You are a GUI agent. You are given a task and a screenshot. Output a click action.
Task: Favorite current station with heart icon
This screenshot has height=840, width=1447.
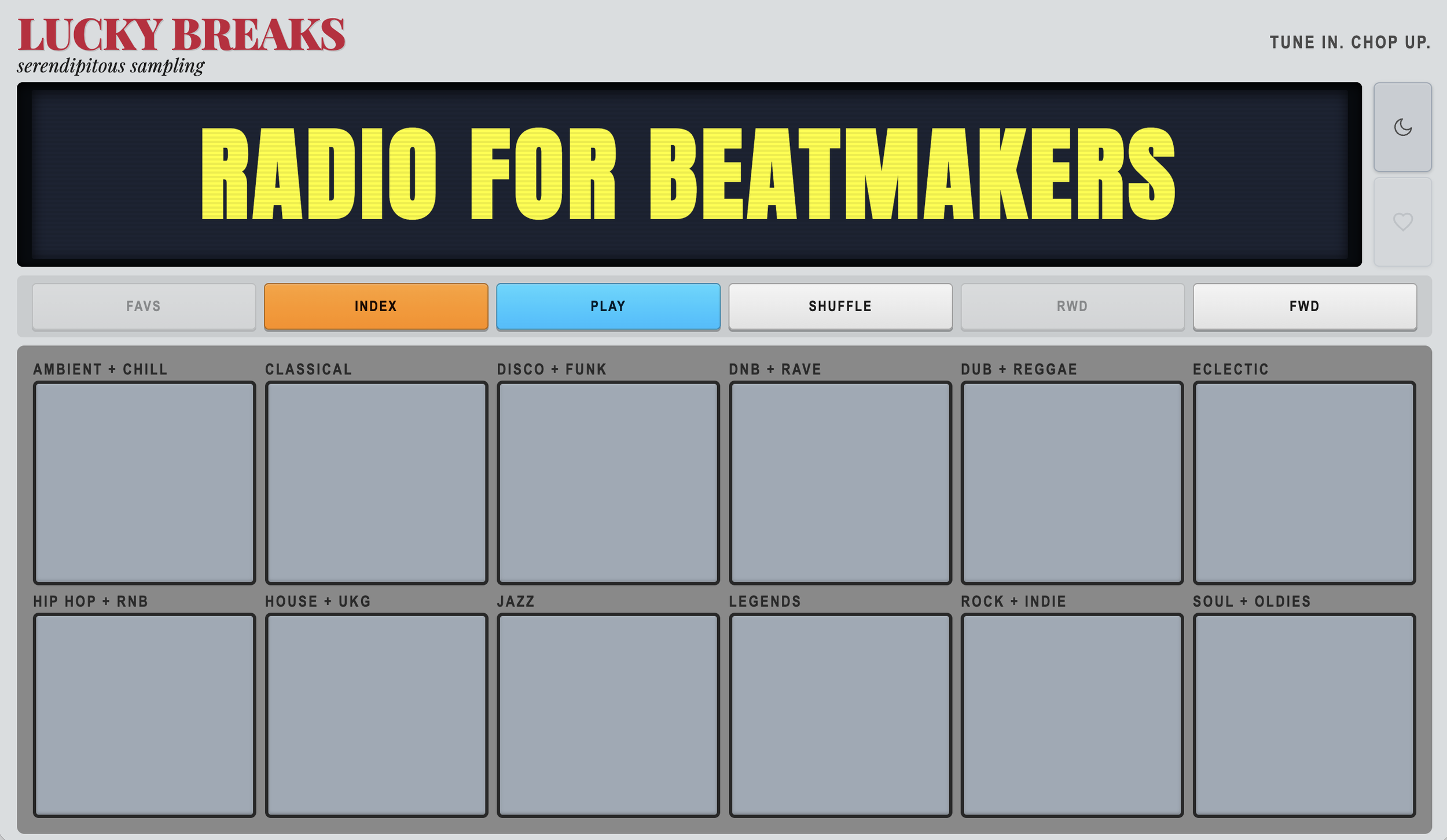click(x=1402, y=222)
